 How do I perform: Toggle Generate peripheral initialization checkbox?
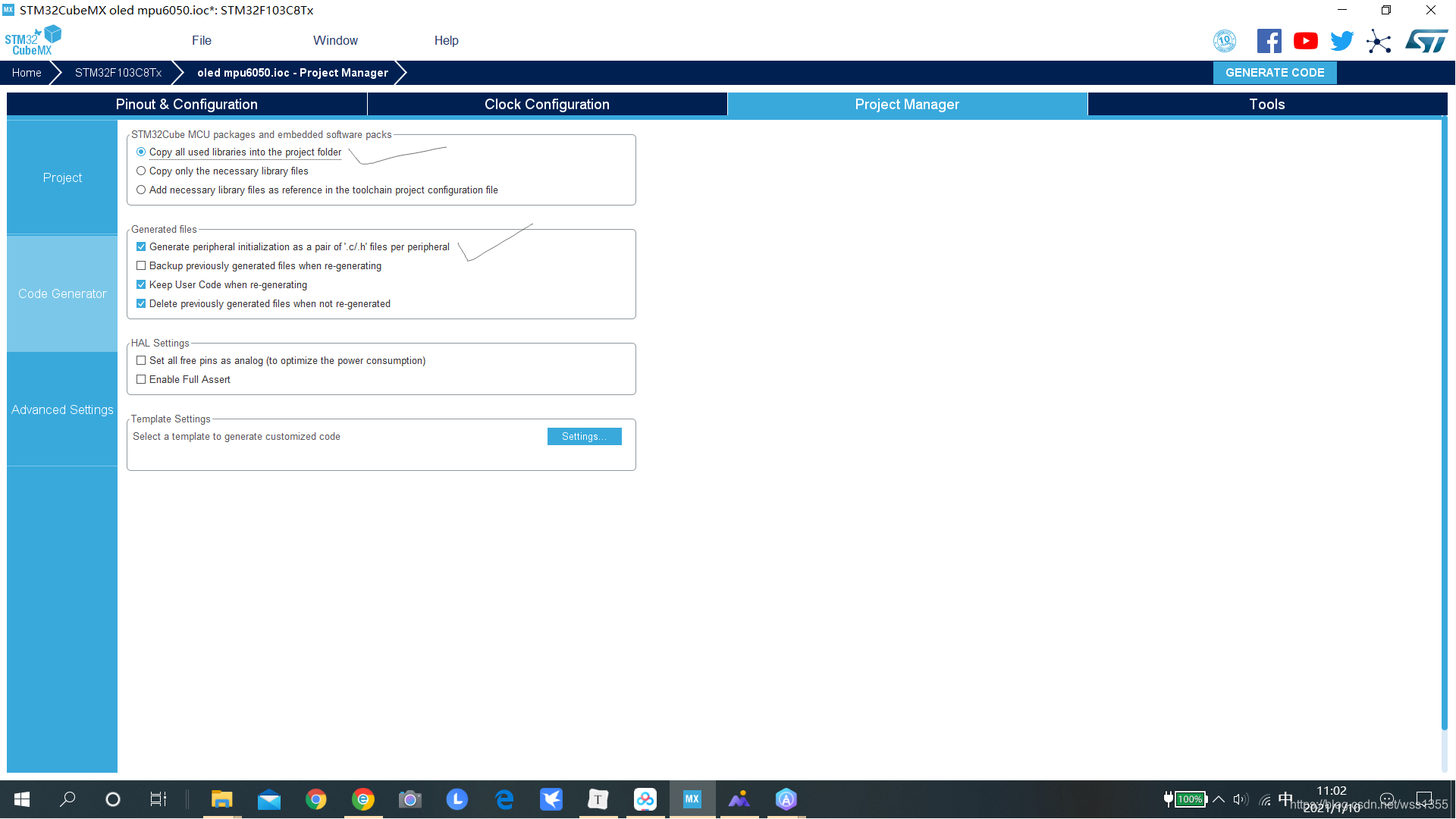click(x=142, y=247)
